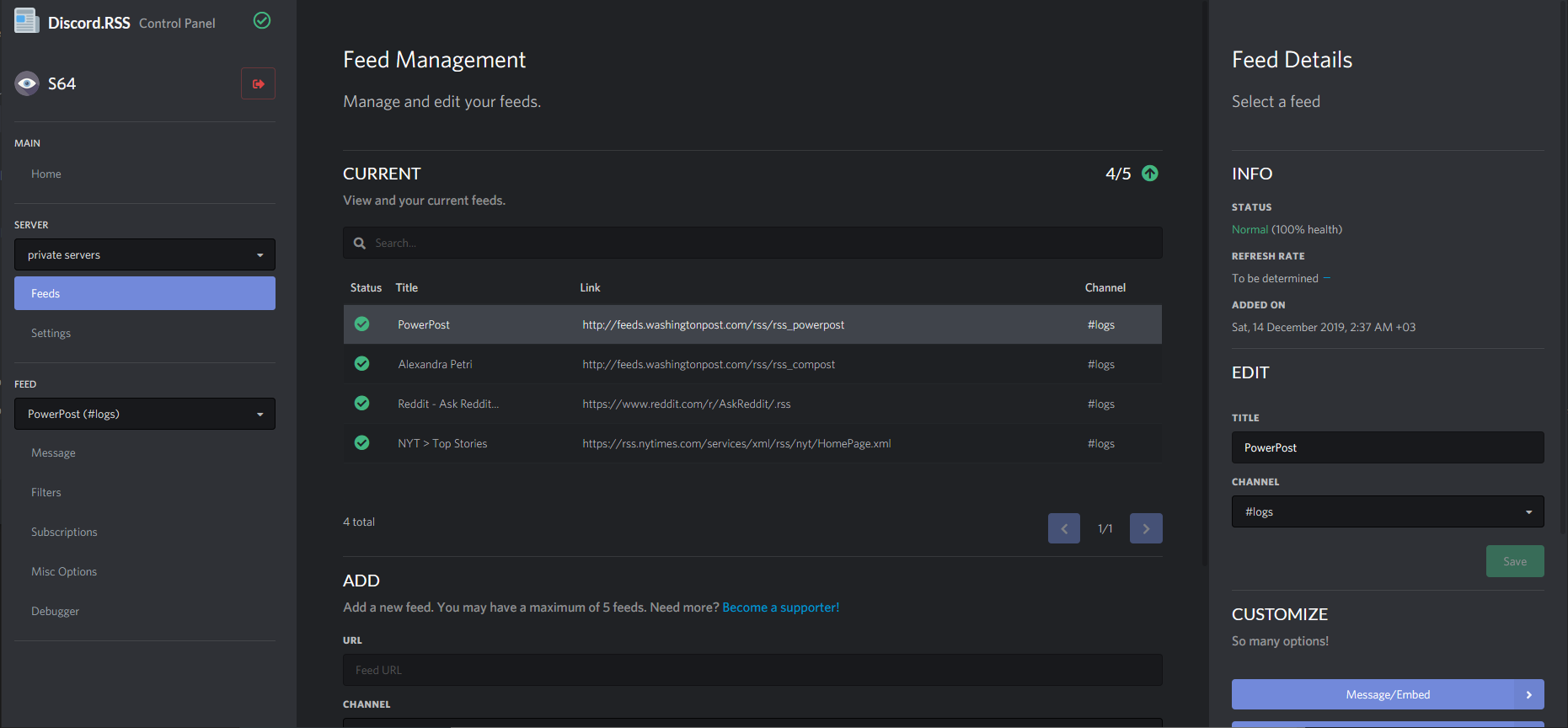
Task: Click the S64 eye avatar icon
Action: click(x=27, y=83)
